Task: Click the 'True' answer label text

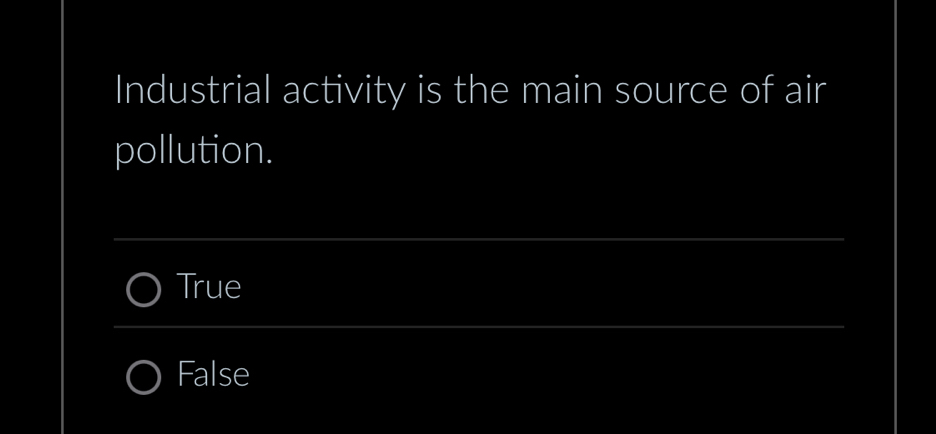Action: [x=210, y=286]
